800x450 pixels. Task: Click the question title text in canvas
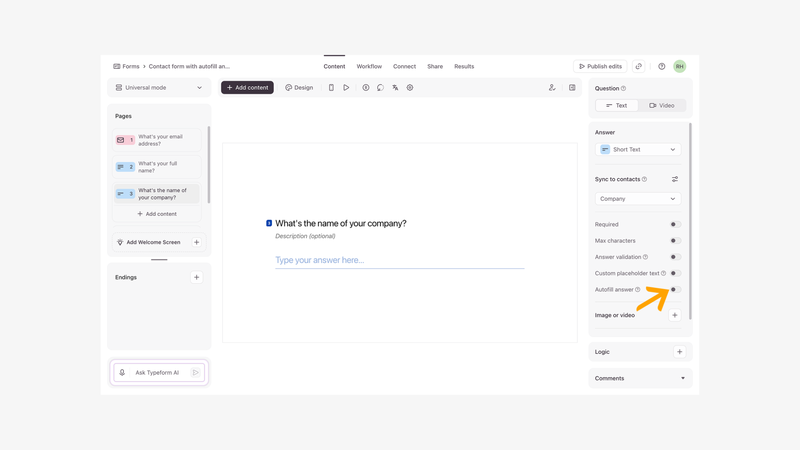click(x=341, y=223)
